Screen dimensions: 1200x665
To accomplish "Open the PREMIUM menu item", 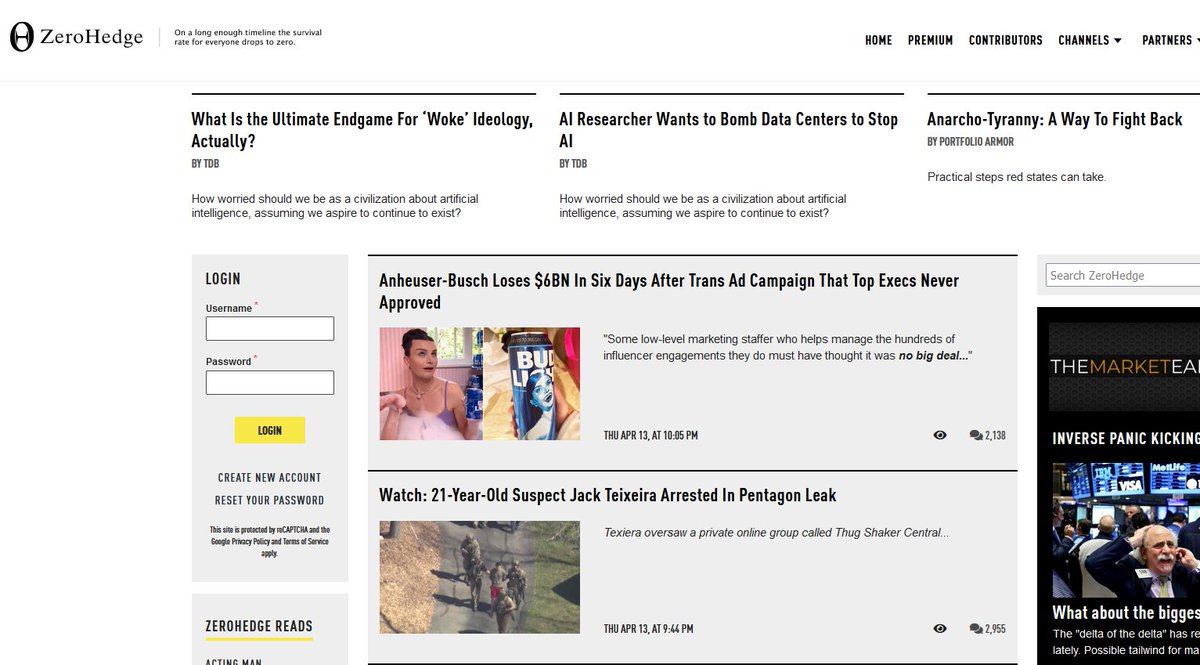I will click(x=930, y=40).
